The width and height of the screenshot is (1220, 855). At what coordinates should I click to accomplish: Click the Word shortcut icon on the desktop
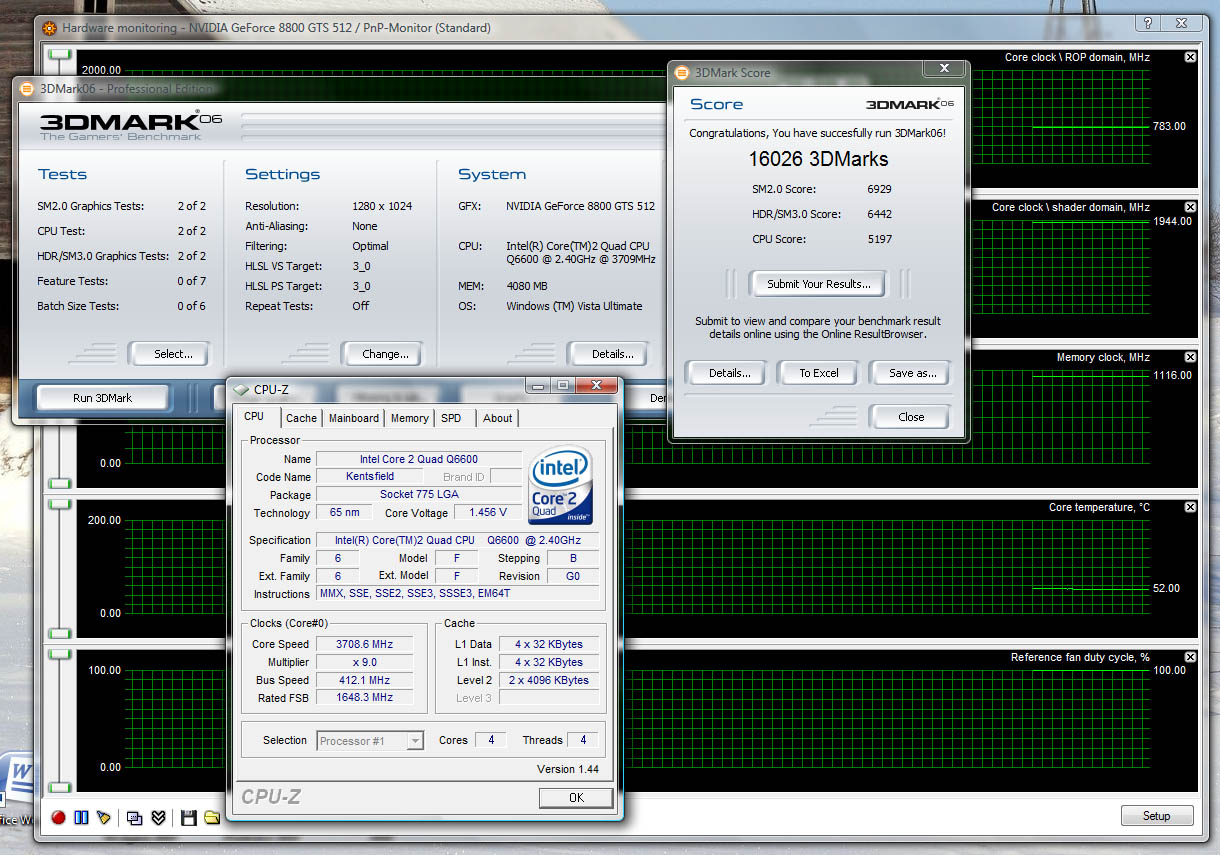[17, 780]
